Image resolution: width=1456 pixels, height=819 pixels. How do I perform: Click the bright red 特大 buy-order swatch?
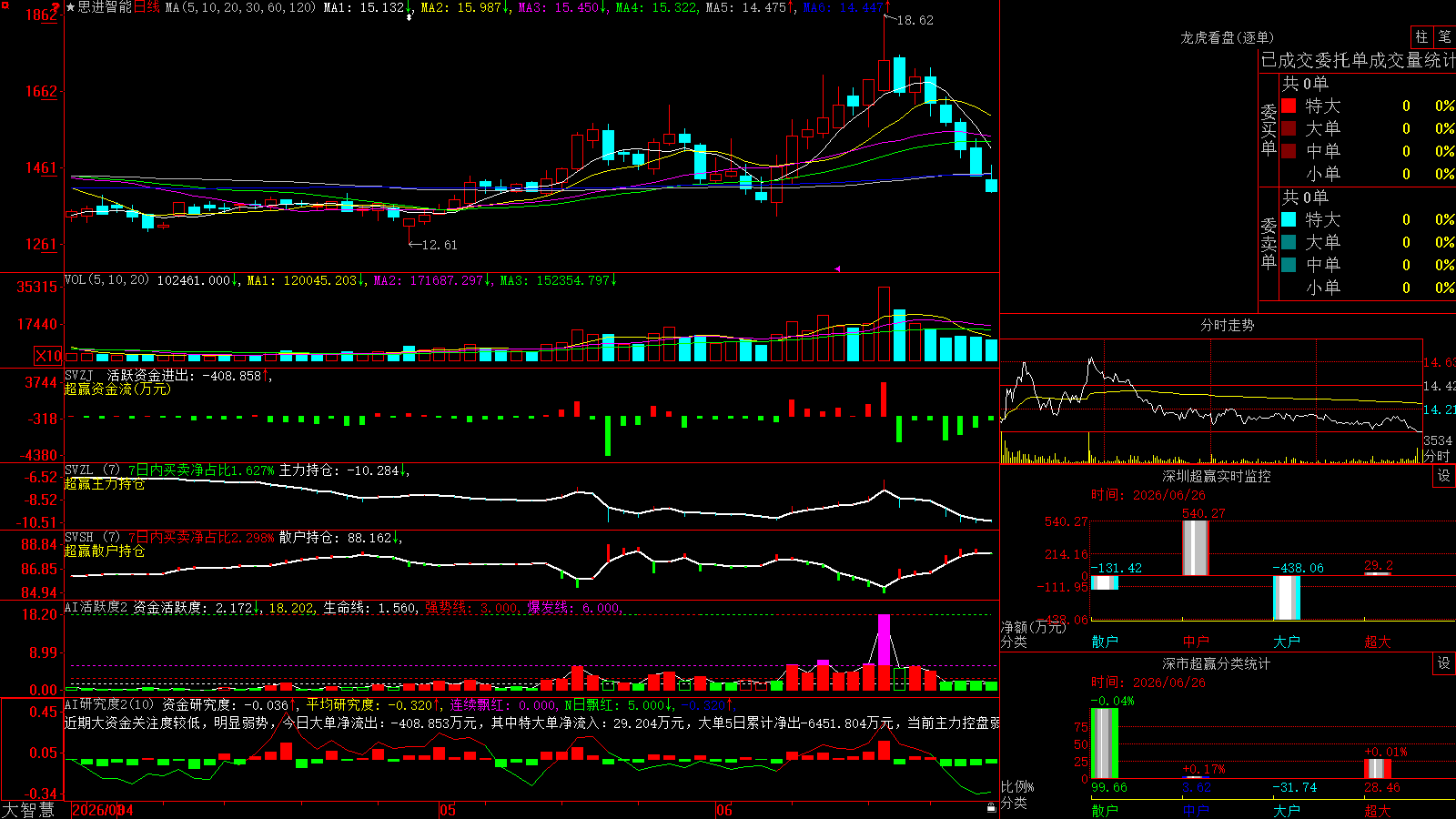point(1289,106)
